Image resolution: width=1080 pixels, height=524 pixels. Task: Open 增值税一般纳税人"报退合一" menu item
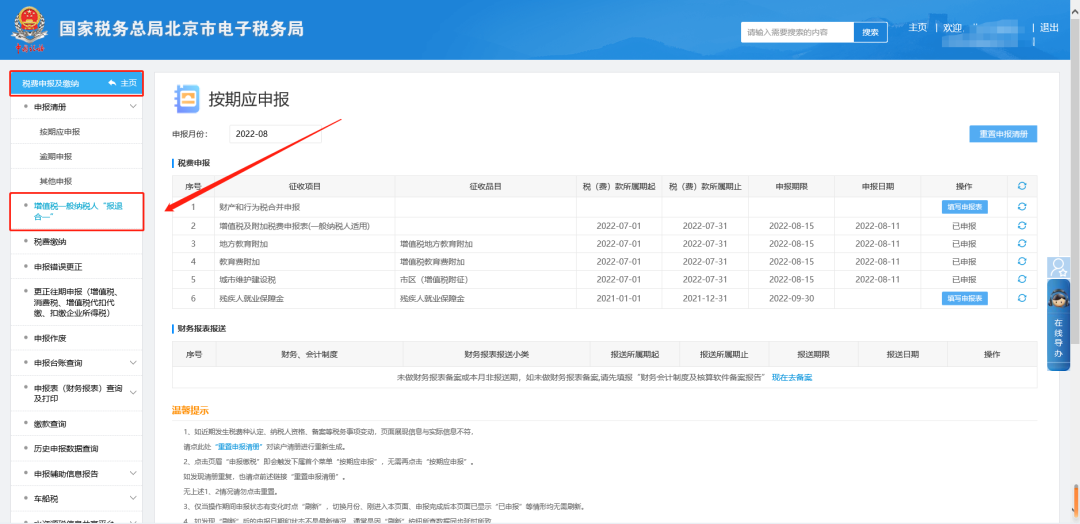coord(77,211)
